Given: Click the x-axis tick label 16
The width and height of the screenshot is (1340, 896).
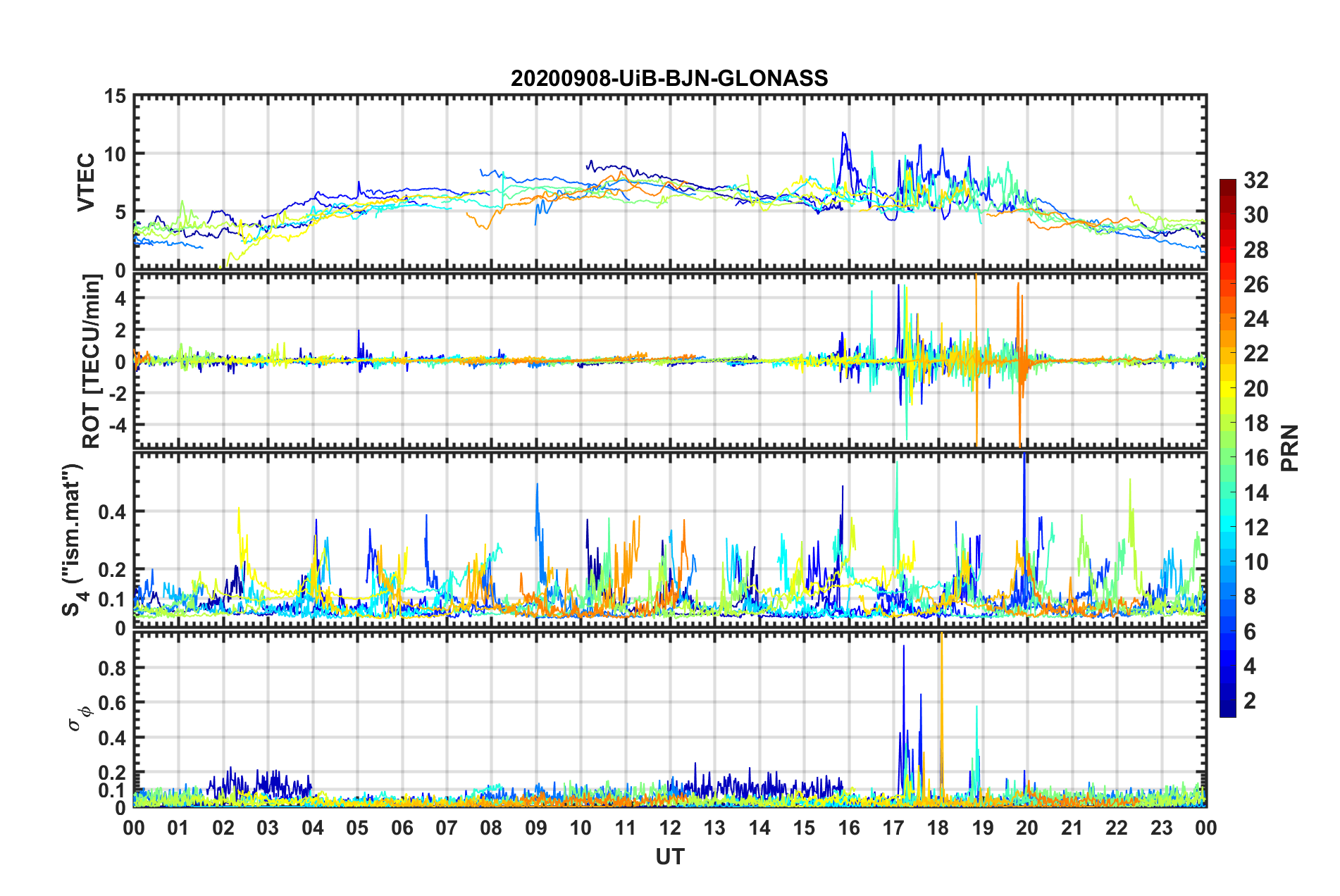Looking at the screenshot, I should (x=849, y=828).
